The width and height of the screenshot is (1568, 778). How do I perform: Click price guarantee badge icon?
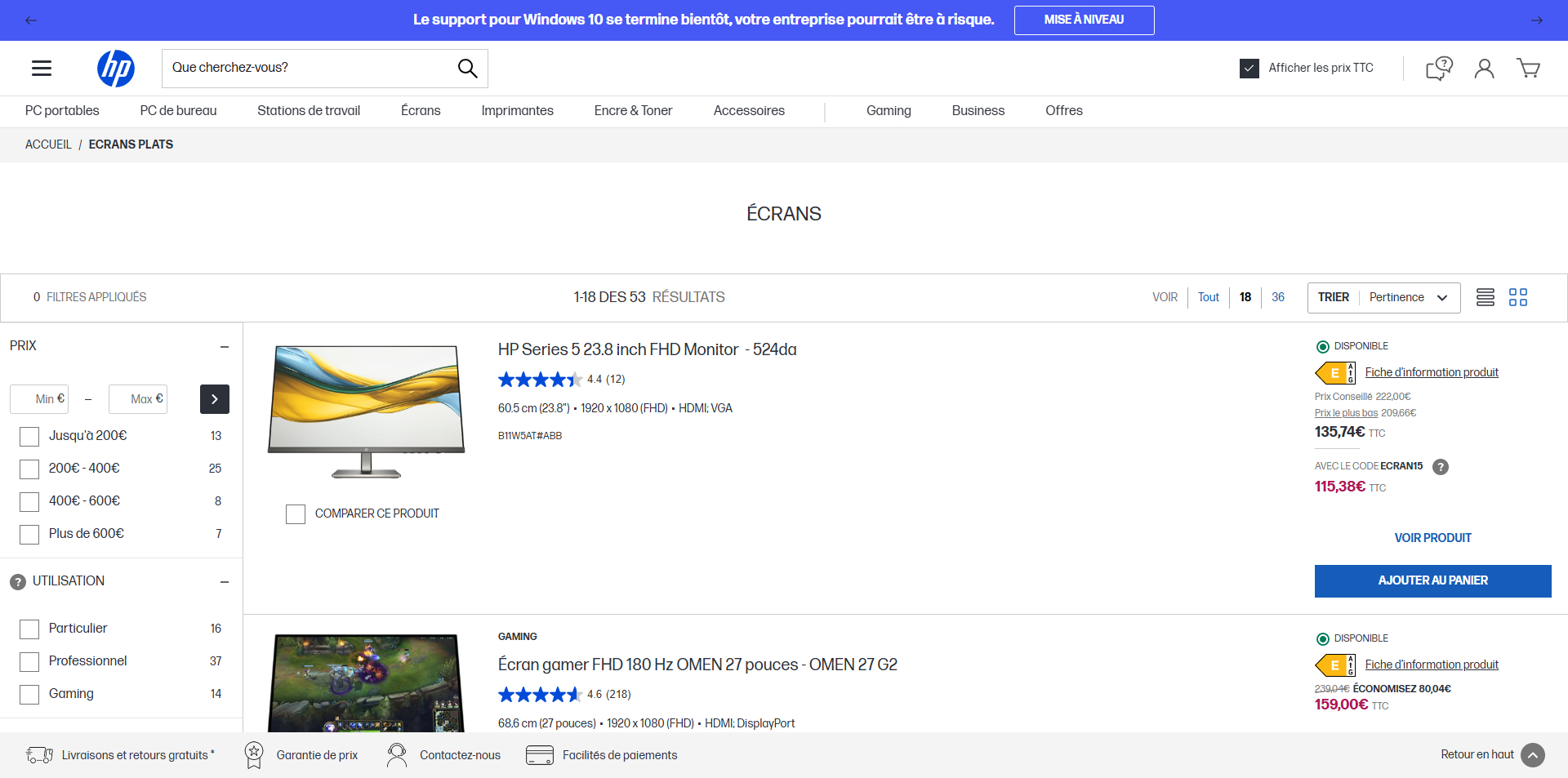254,755
